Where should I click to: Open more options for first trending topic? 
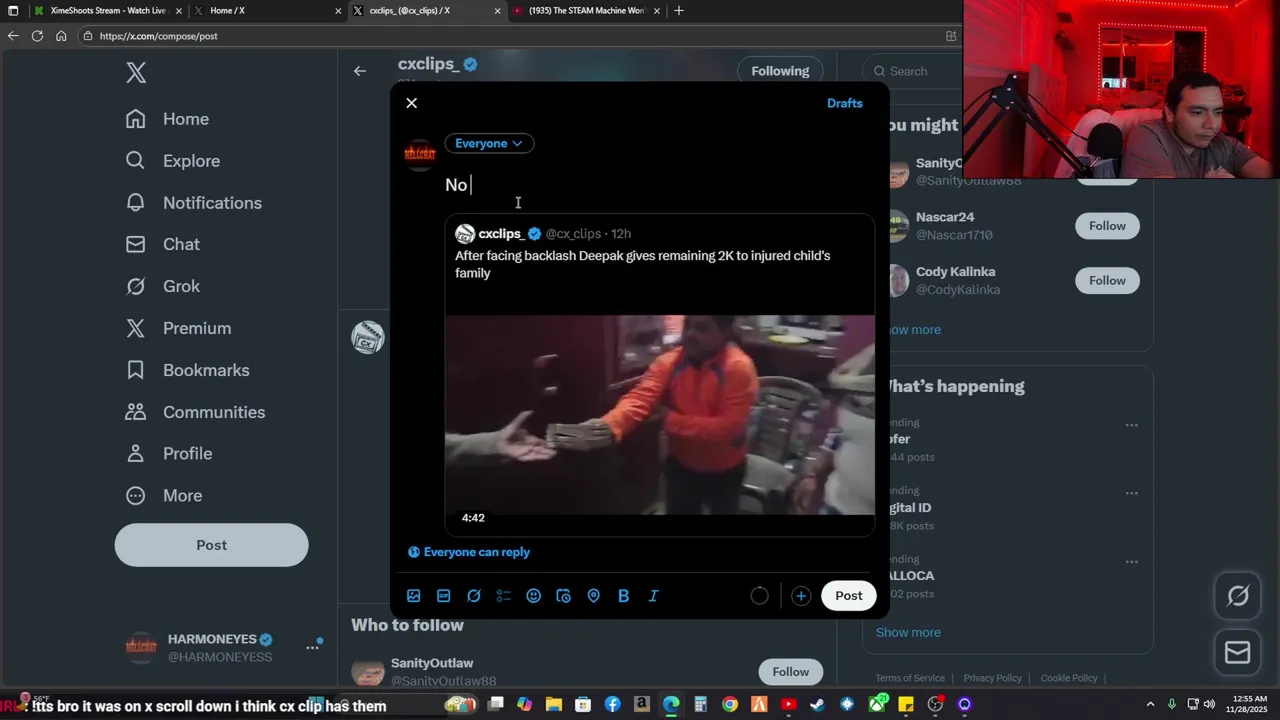coord(1131,425)
